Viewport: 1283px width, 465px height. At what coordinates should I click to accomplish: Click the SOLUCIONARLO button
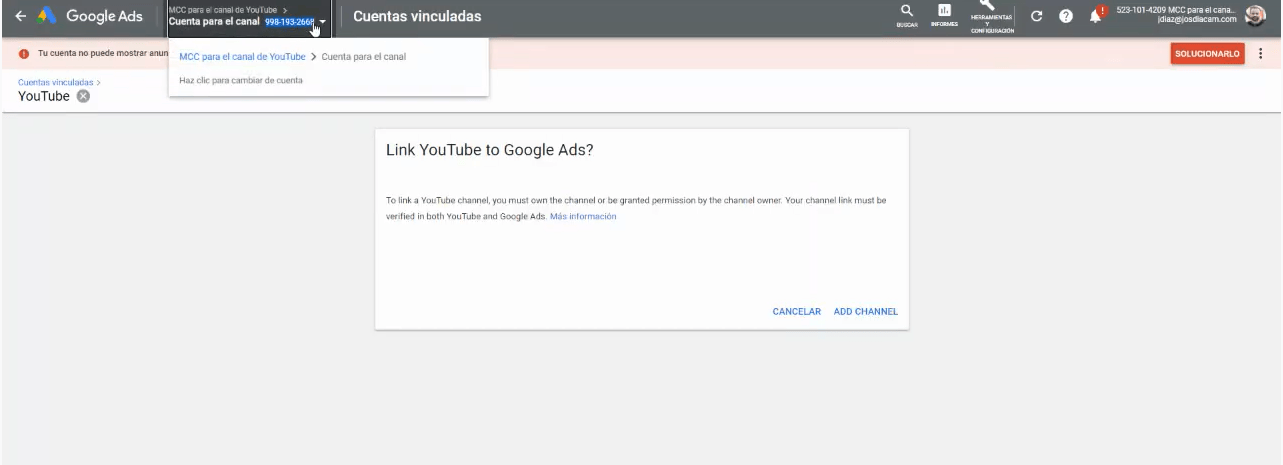(1207, 54)
